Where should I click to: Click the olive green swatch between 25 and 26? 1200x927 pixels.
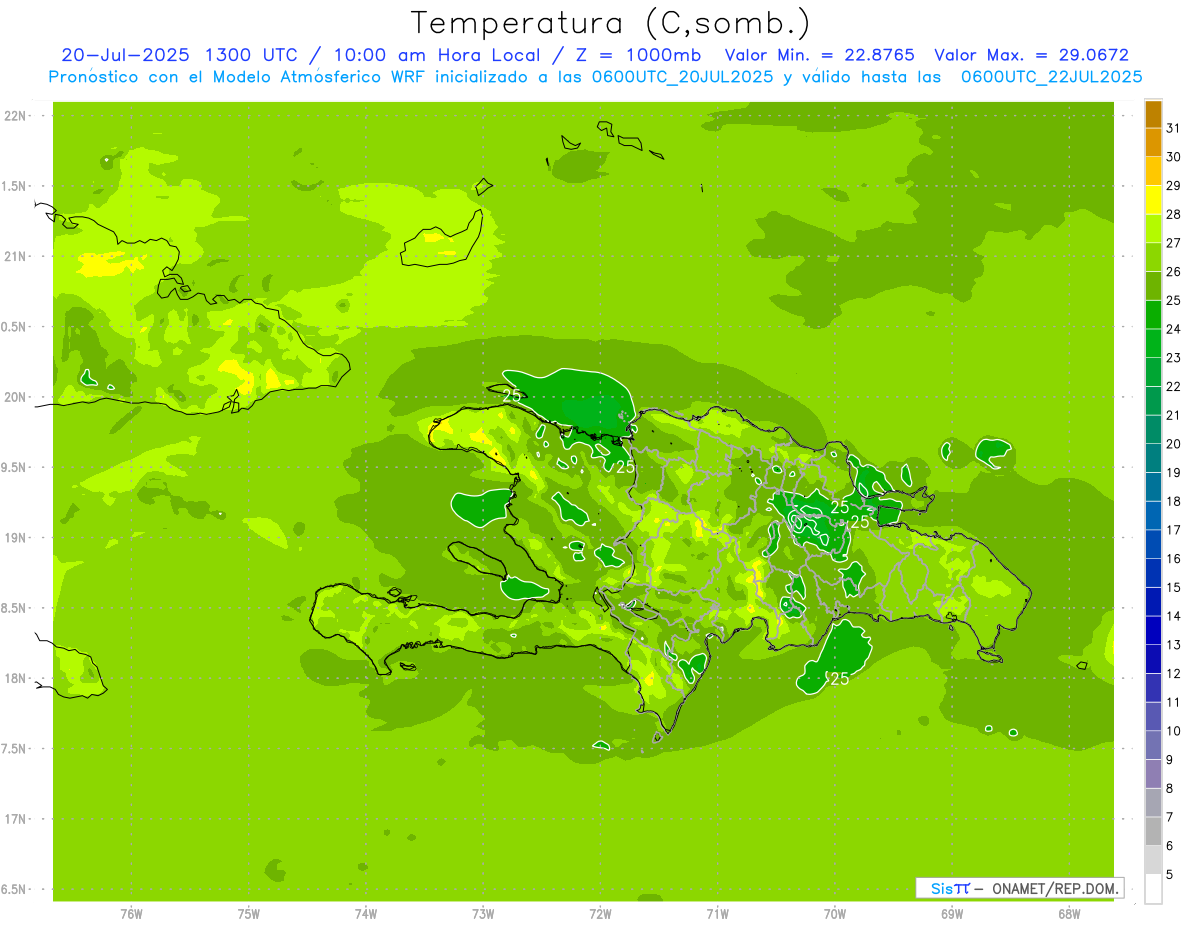[x=1153, y=286]
